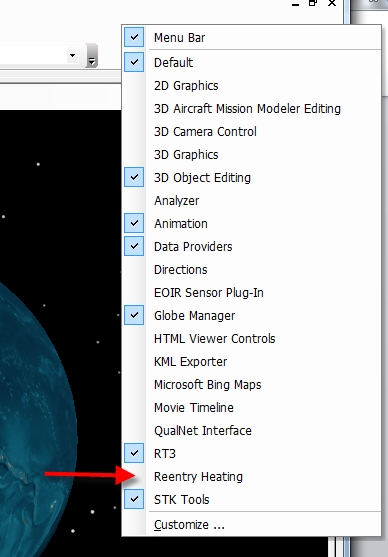
Task: Toggle the Menu Bar entry
Action: (252, 37)
